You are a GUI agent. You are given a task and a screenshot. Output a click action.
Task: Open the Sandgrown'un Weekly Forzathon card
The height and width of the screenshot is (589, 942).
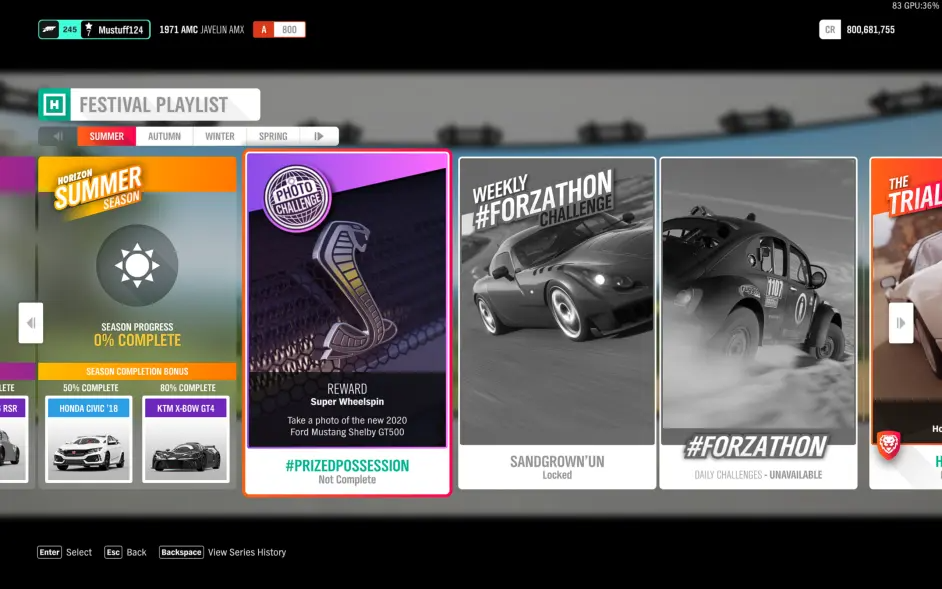[557, 323]
